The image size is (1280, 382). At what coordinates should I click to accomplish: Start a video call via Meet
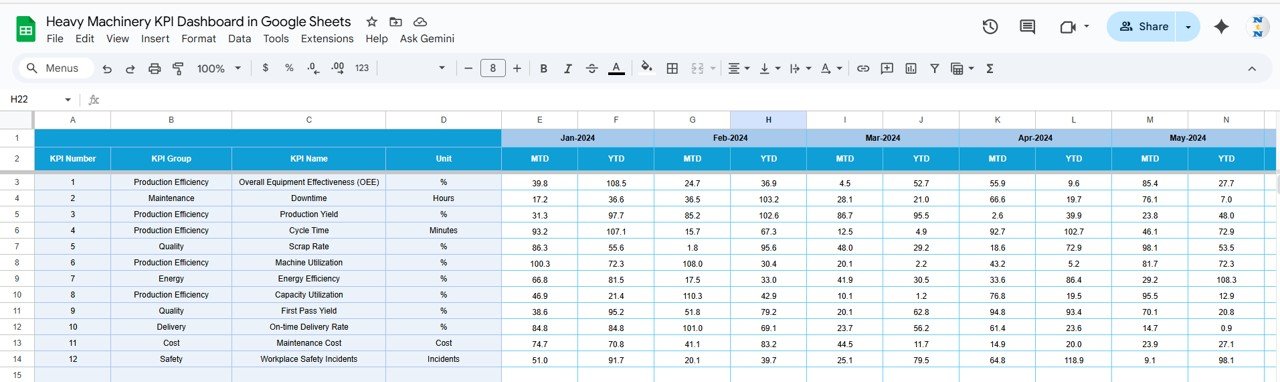point(1074,27)
